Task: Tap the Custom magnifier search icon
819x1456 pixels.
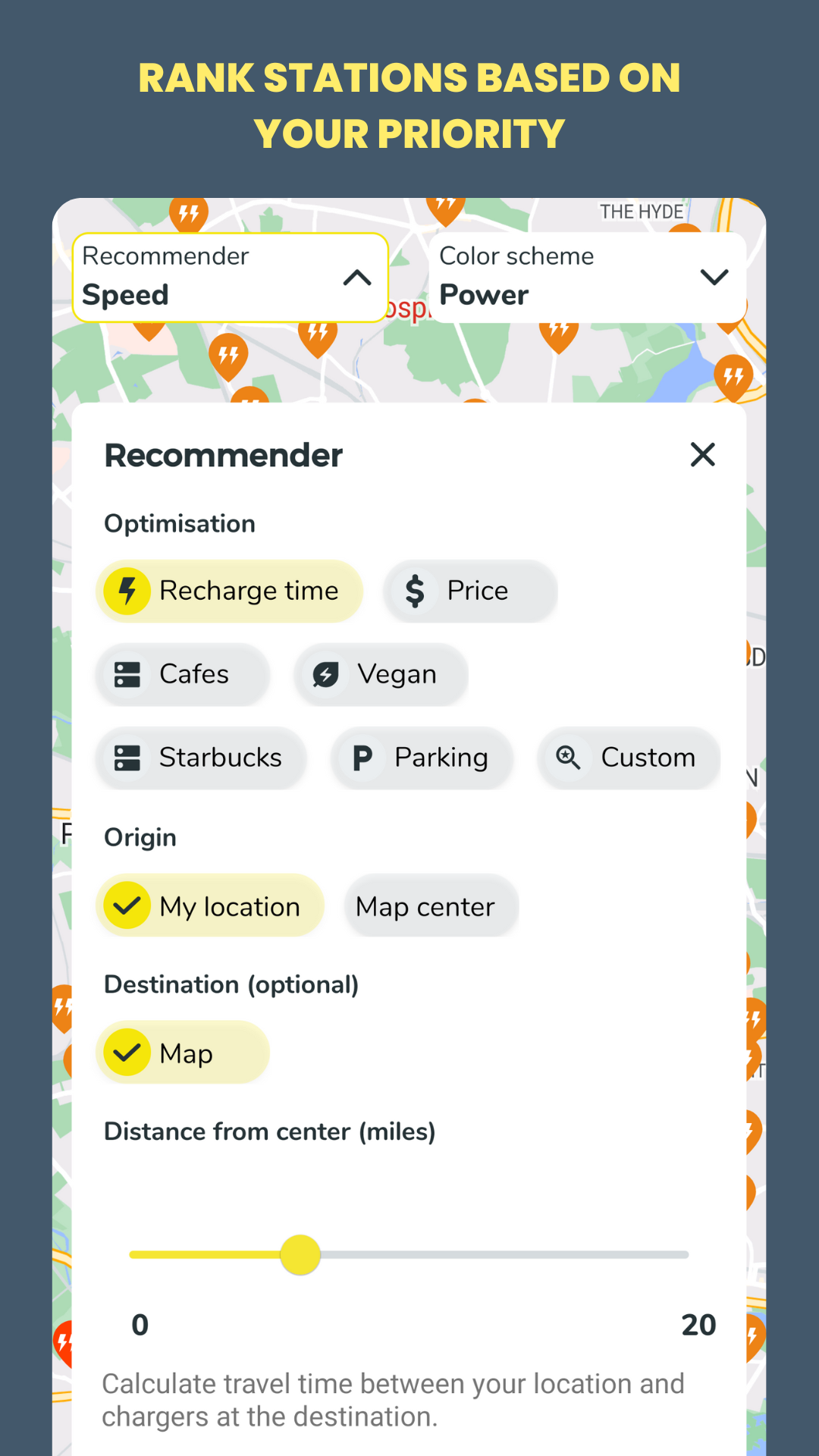Action: coord(568,758)
